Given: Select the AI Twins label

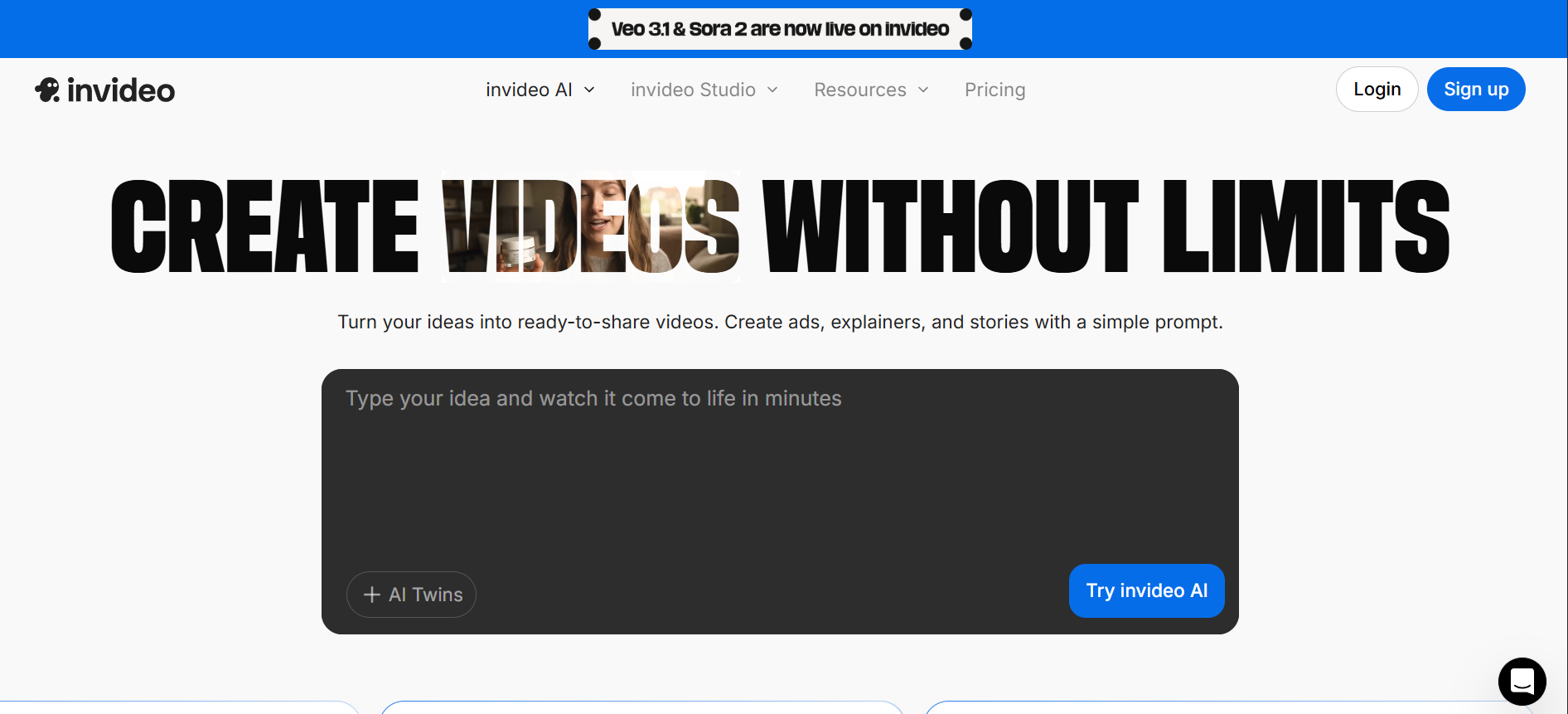Looking at the screenshot, I should tap(426, 595).
